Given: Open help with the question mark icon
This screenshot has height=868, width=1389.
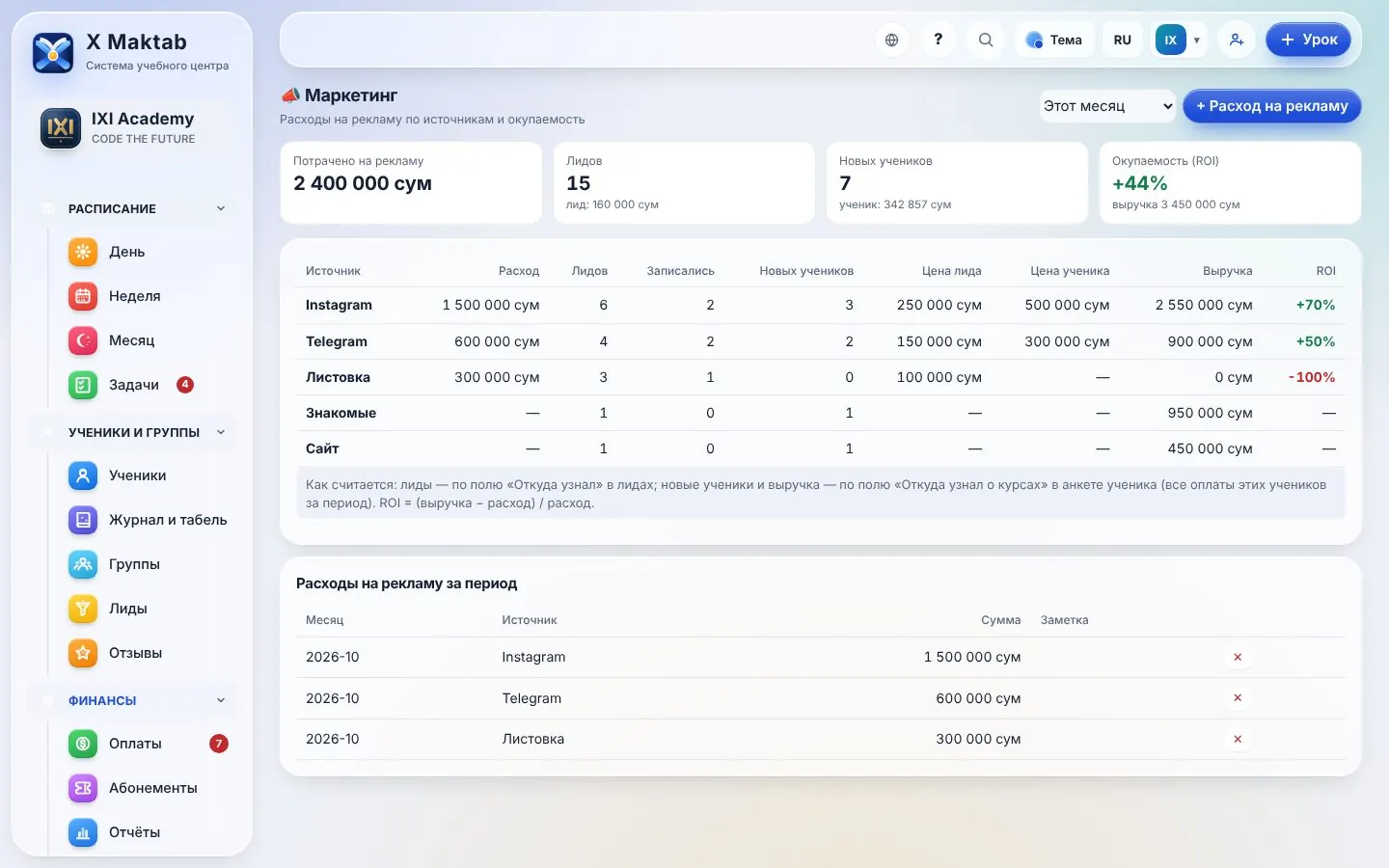Looking at the screenshot, I should pos(938,40).
